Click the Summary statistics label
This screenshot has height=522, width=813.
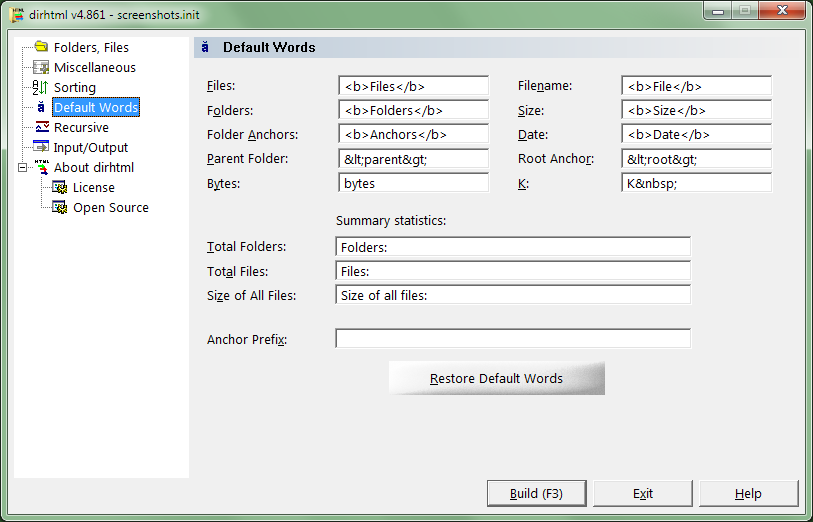(x=390, y=221)
